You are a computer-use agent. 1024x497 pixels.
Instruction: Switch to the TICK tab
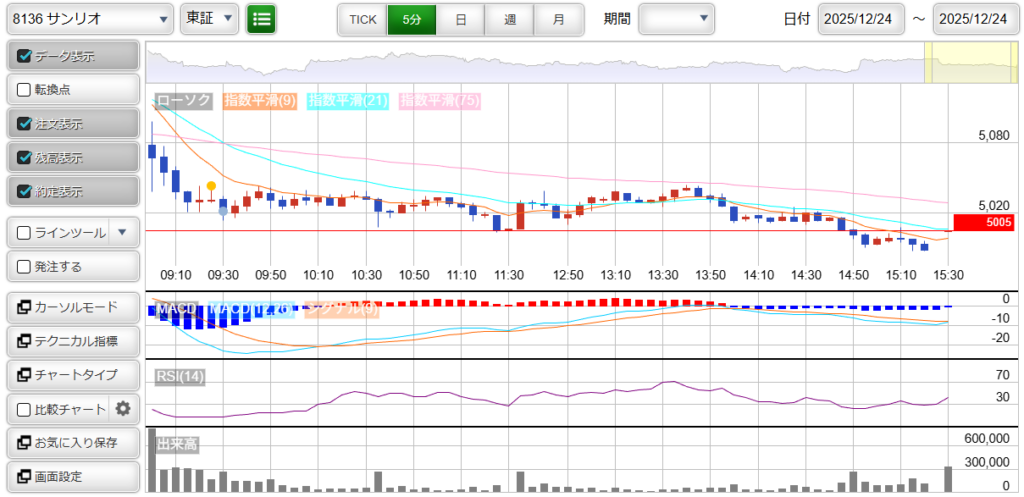[x=362, y=19]
